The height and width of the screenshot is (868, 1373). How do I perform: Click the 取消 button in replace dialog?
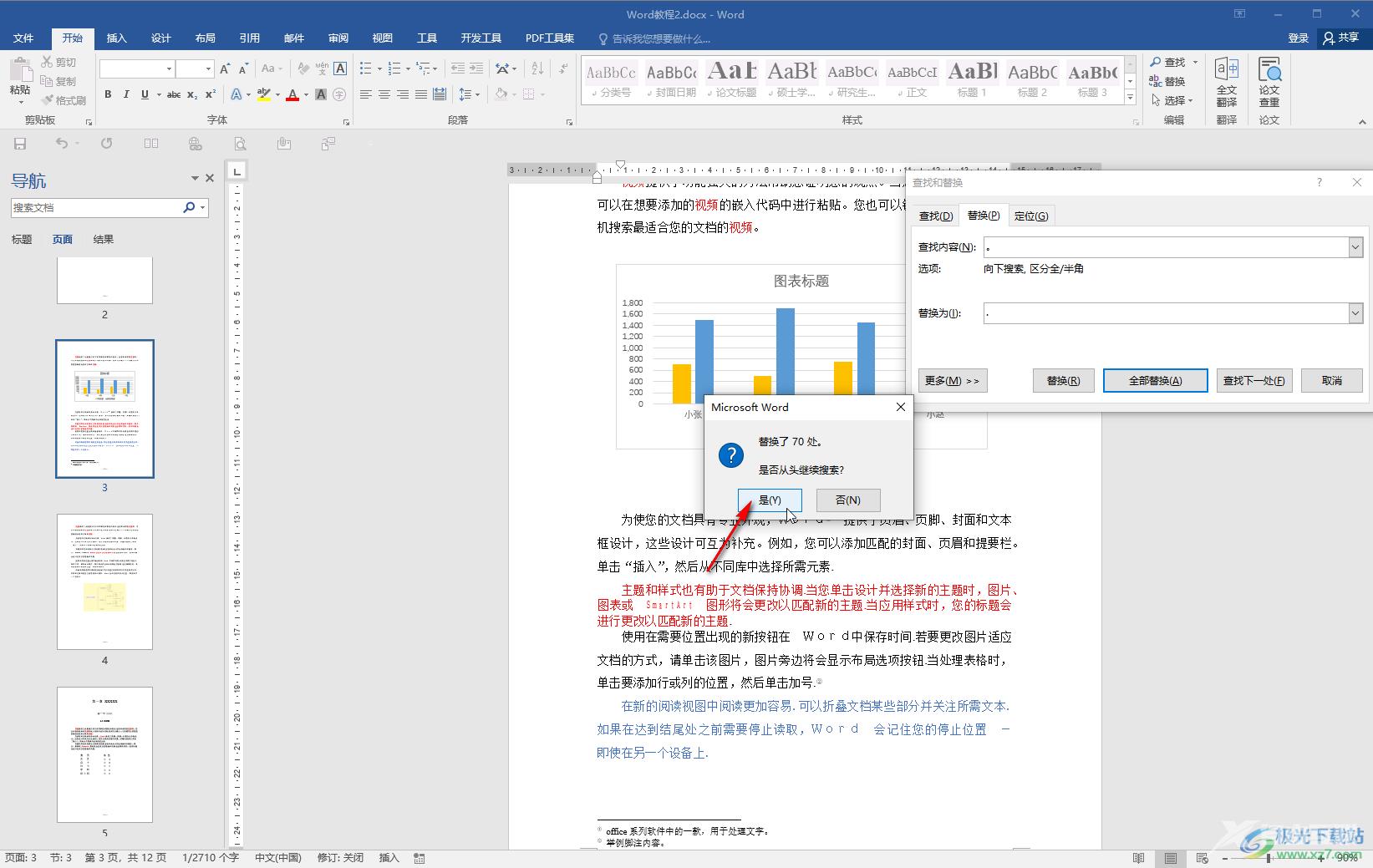1331,380
